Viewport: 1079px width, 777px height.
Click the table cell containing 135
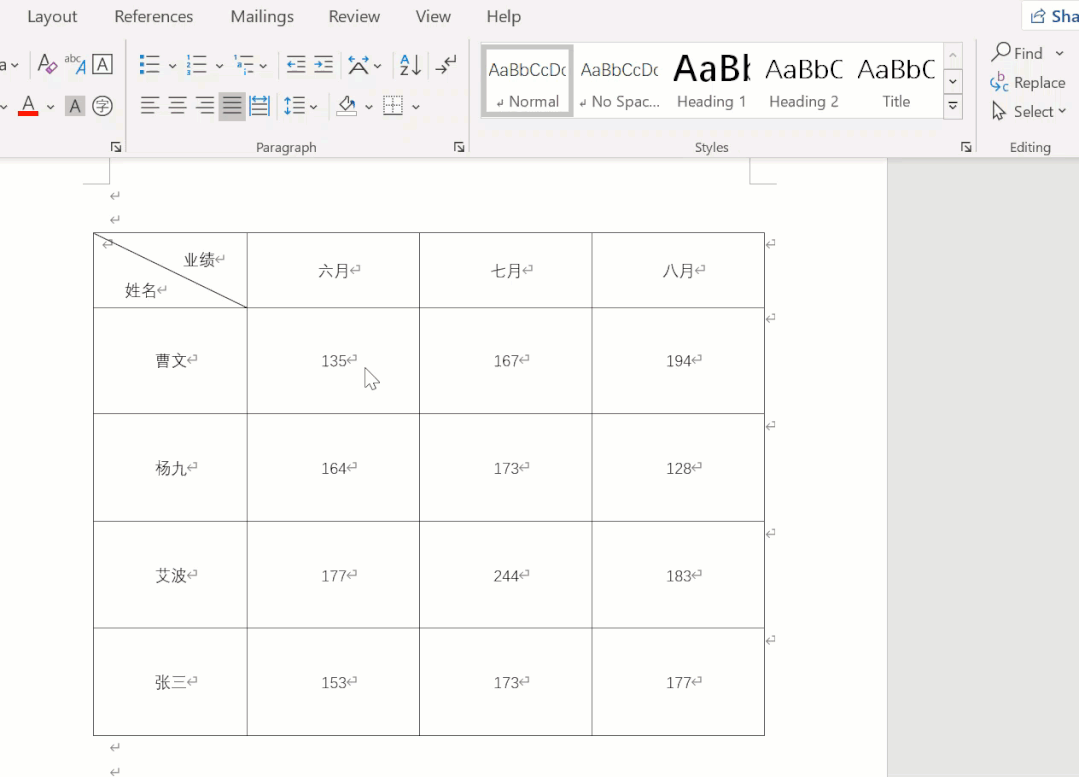[x=334, y=361]
